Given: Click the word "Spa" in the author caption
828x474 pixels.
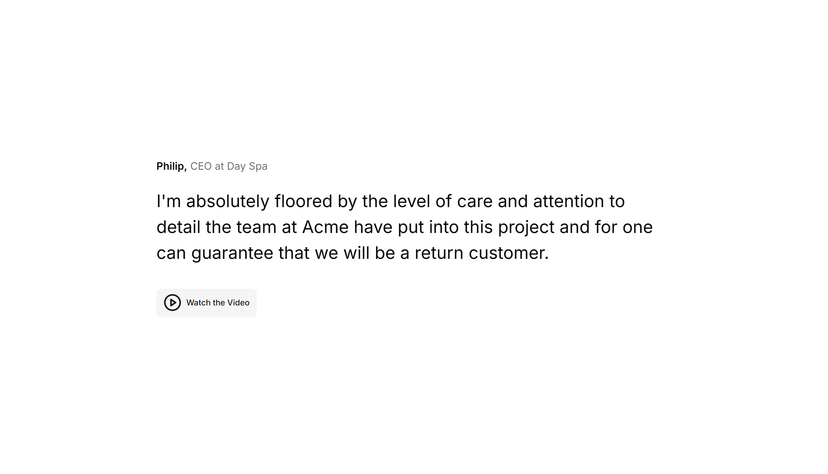Looking at the screenshot, I should (258, 167).
